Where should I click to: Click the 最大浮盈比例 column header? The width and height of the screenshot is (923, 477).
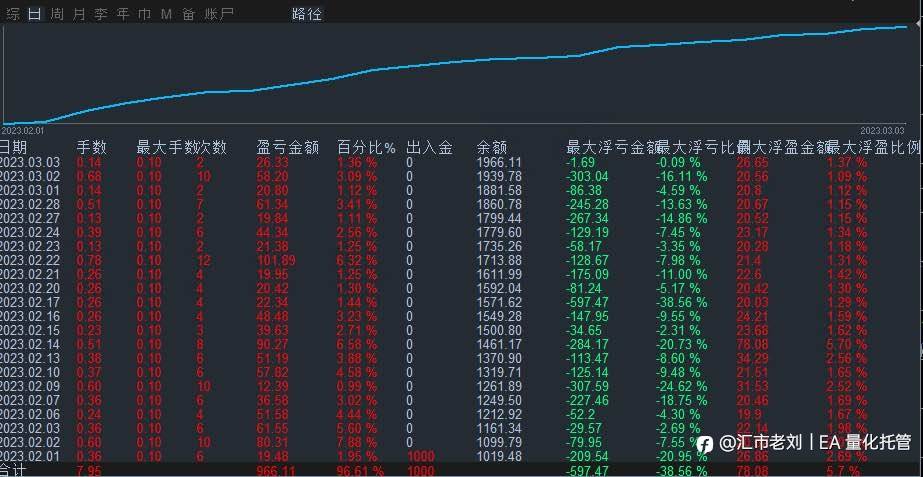[874, 147]
